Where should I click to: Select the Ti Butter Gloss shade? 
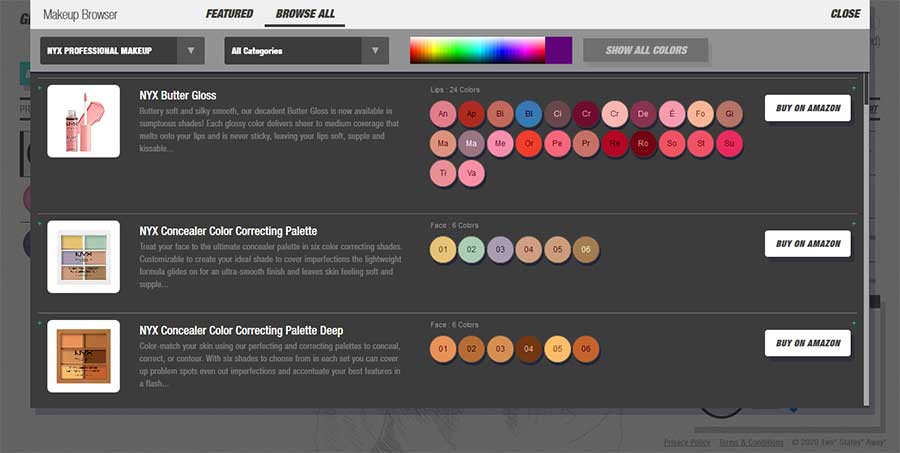443,173
